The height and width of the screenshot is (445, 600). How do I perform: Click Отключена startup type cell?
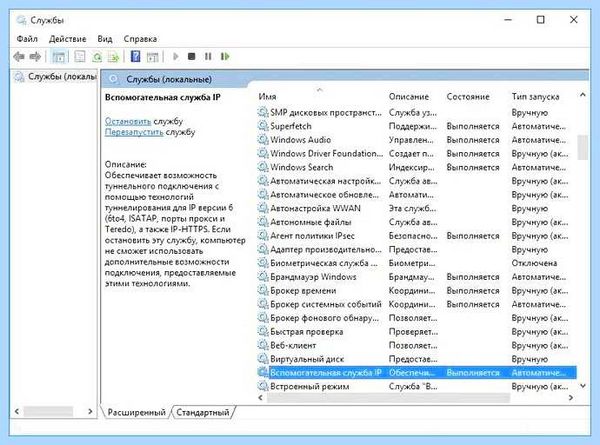534,263
